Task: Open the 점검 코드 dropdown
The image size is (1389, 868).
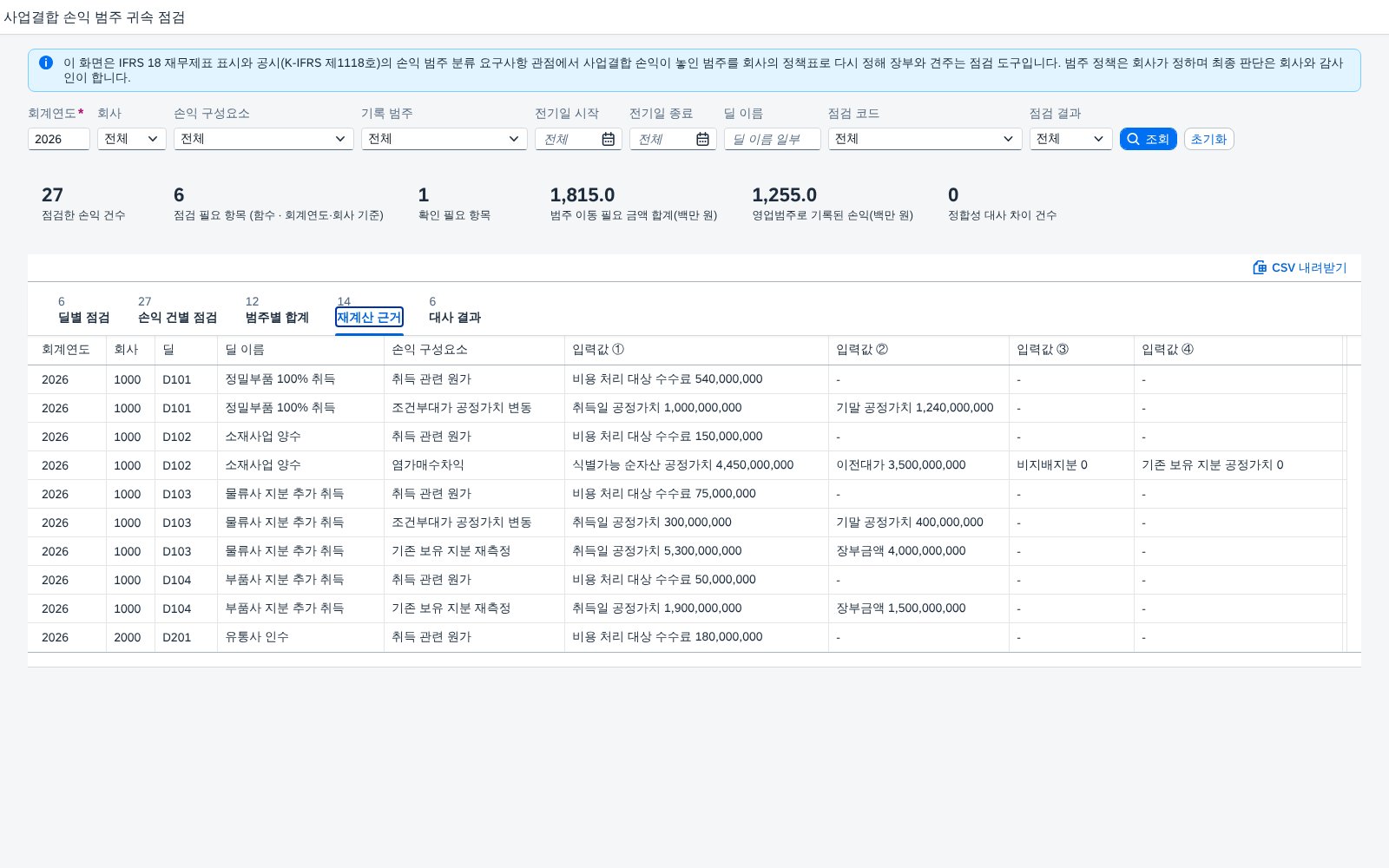Action: pos(925,139)
